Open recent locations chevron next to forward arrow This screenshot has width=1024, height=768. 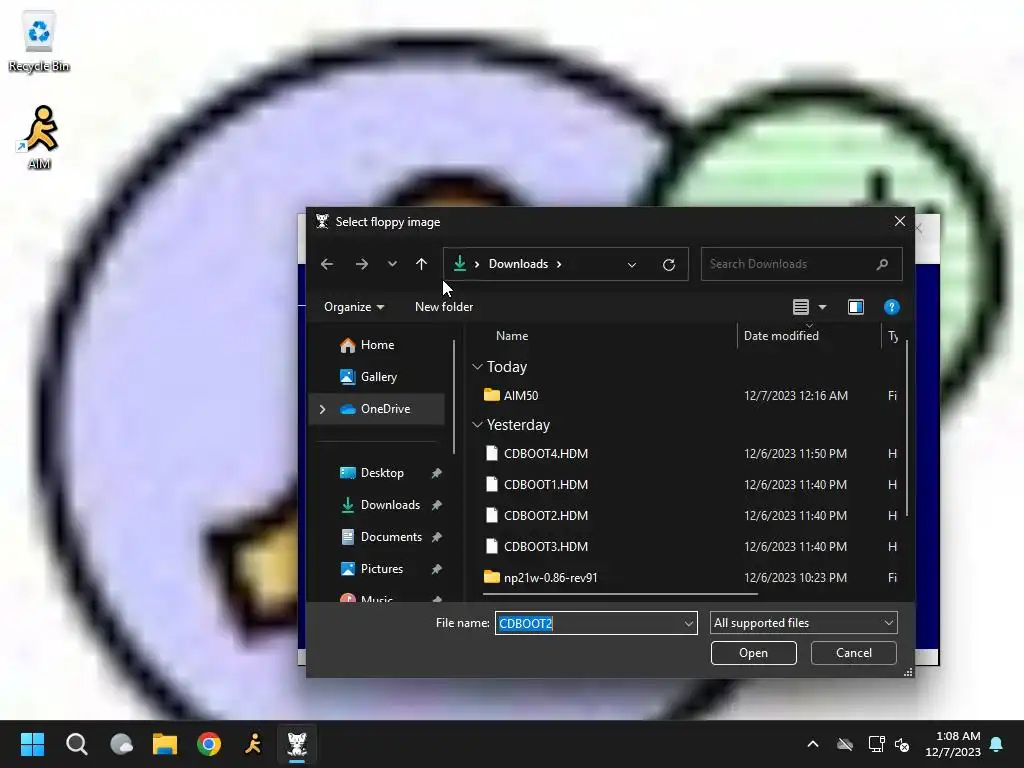[392, 264]
